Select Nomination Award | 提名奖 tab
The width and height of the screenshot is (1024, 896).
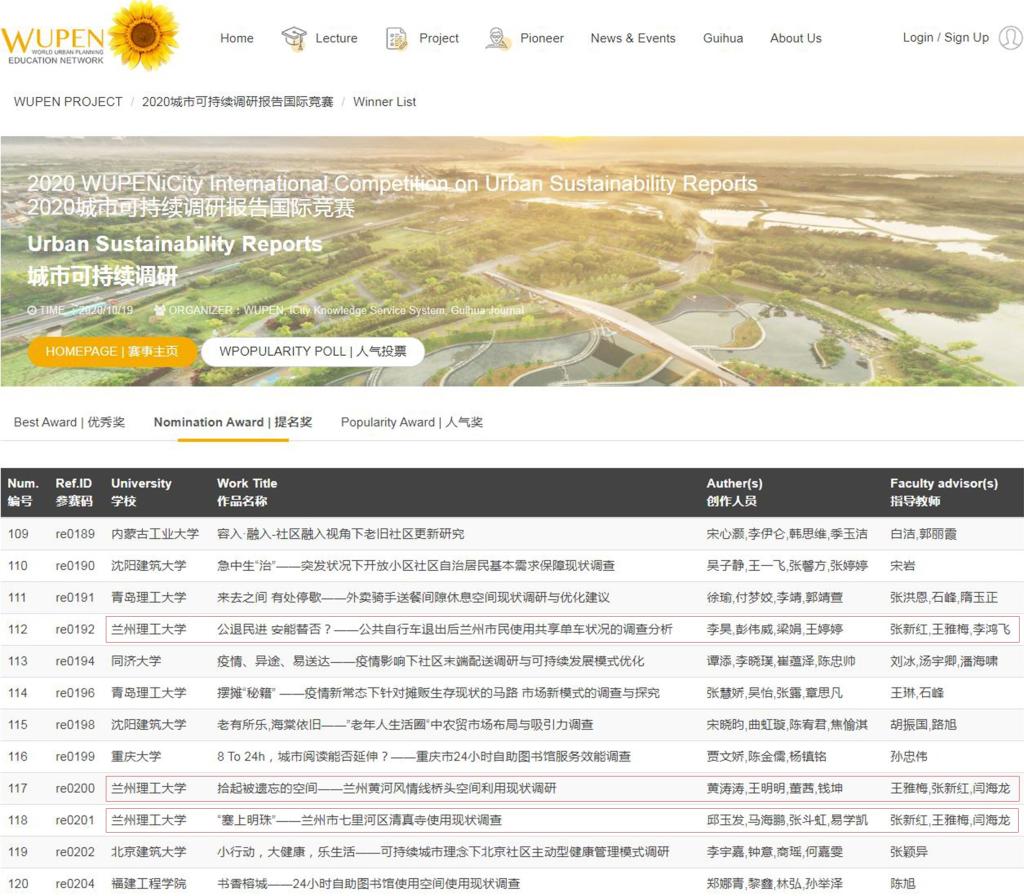point(232,422)
